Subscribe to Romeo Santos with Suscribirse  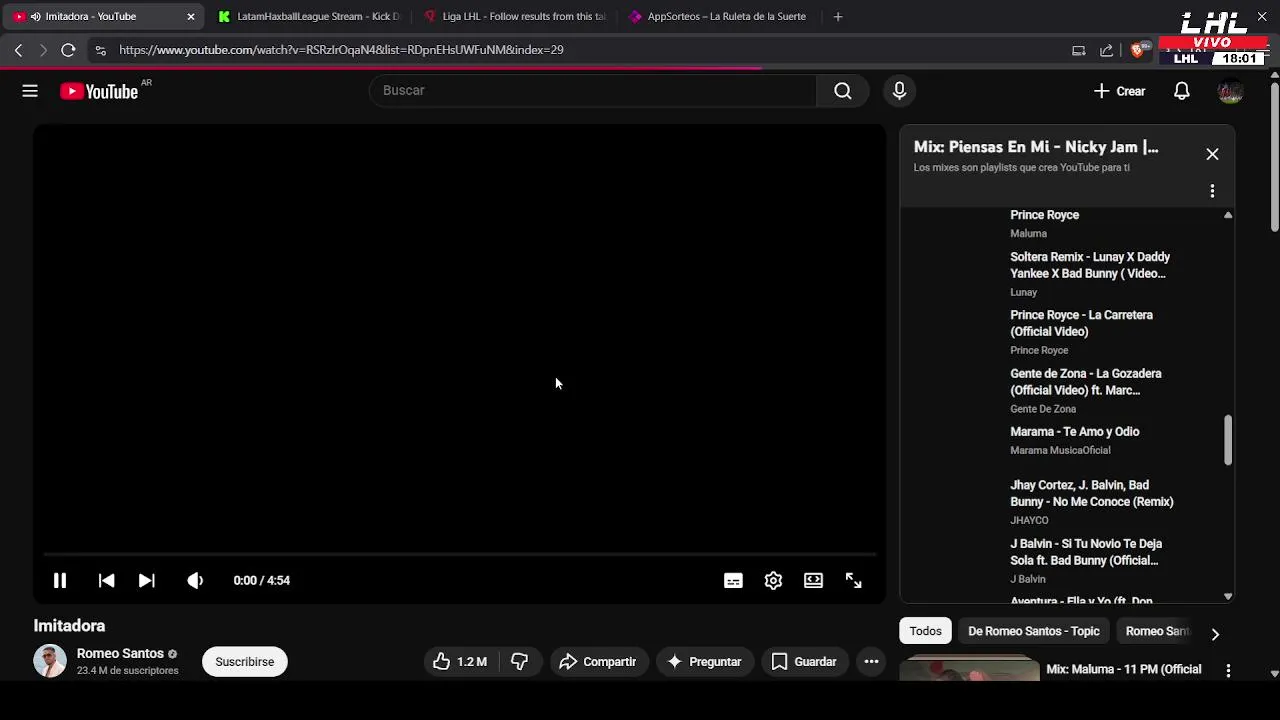[x=245, y=662]
